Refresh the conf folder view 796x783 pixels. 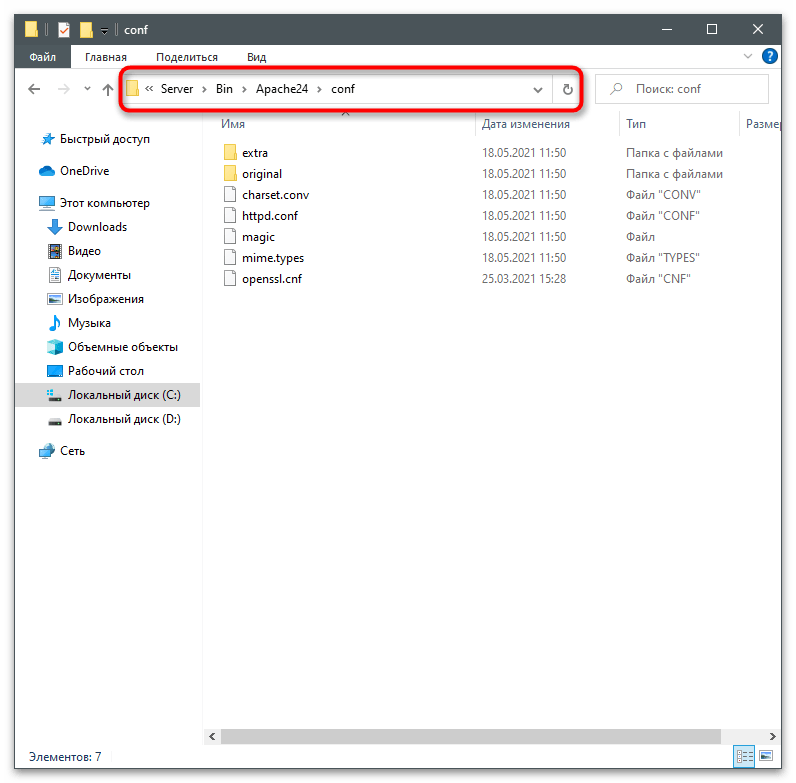click(568, 89)
